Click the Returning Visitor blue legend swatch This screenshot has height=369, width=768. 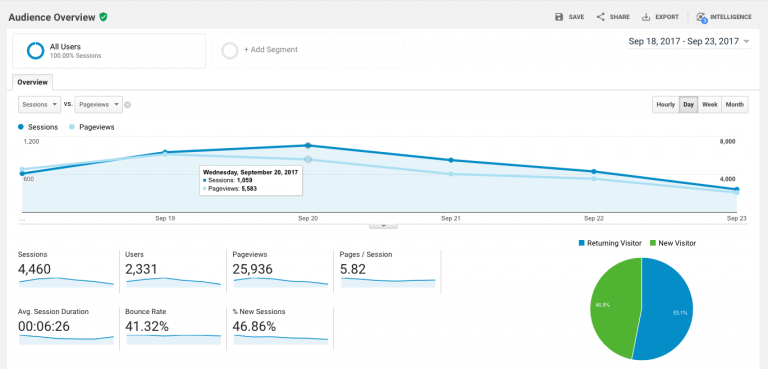[x=582, y=243]
